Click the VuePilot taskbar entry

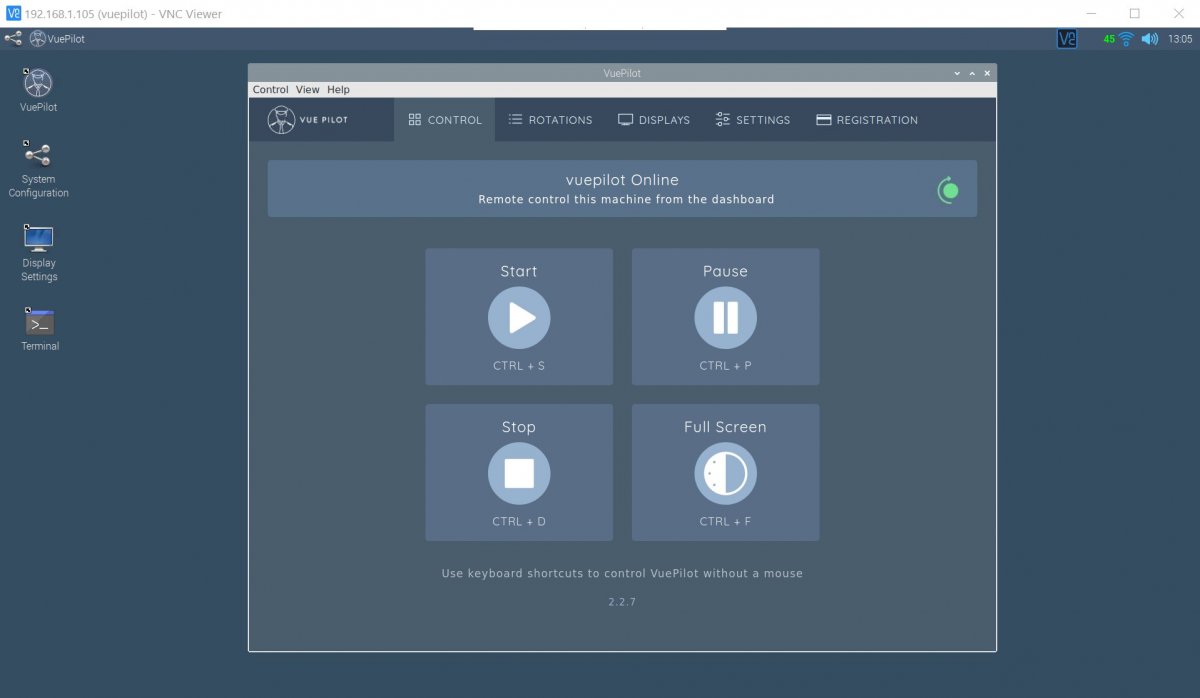point(57,39)
